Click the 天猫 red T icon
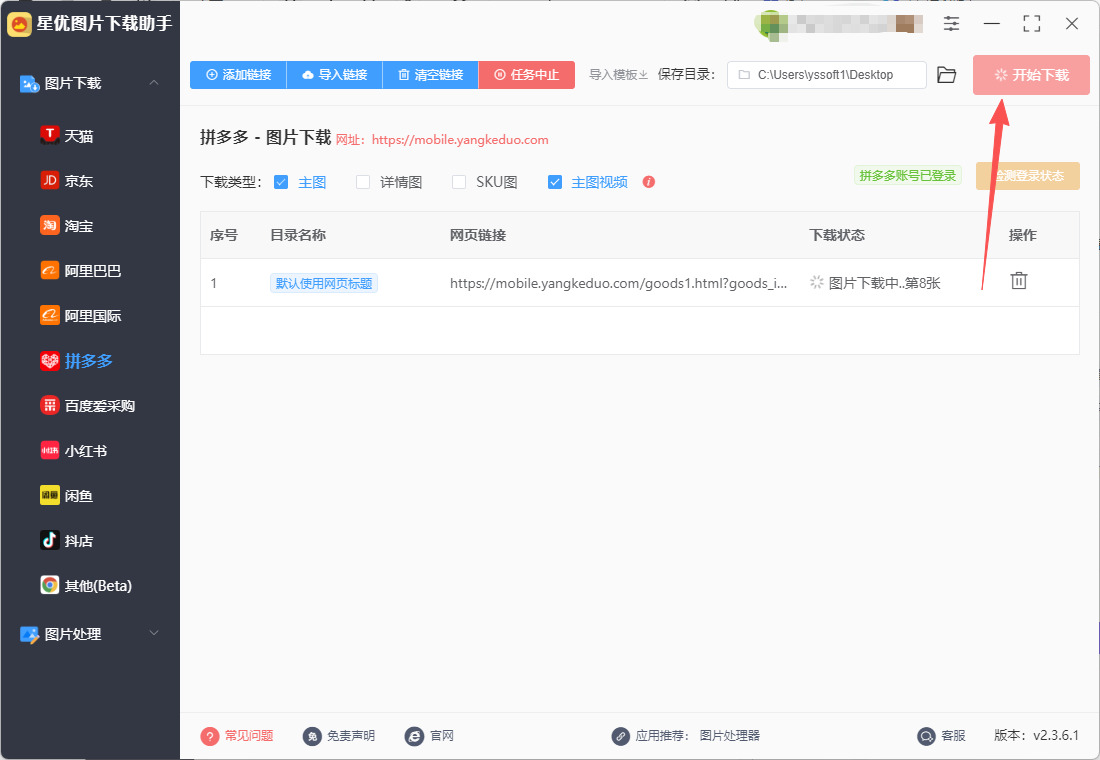The height and width of the screenshot is (760, 1100). [50, 135]
